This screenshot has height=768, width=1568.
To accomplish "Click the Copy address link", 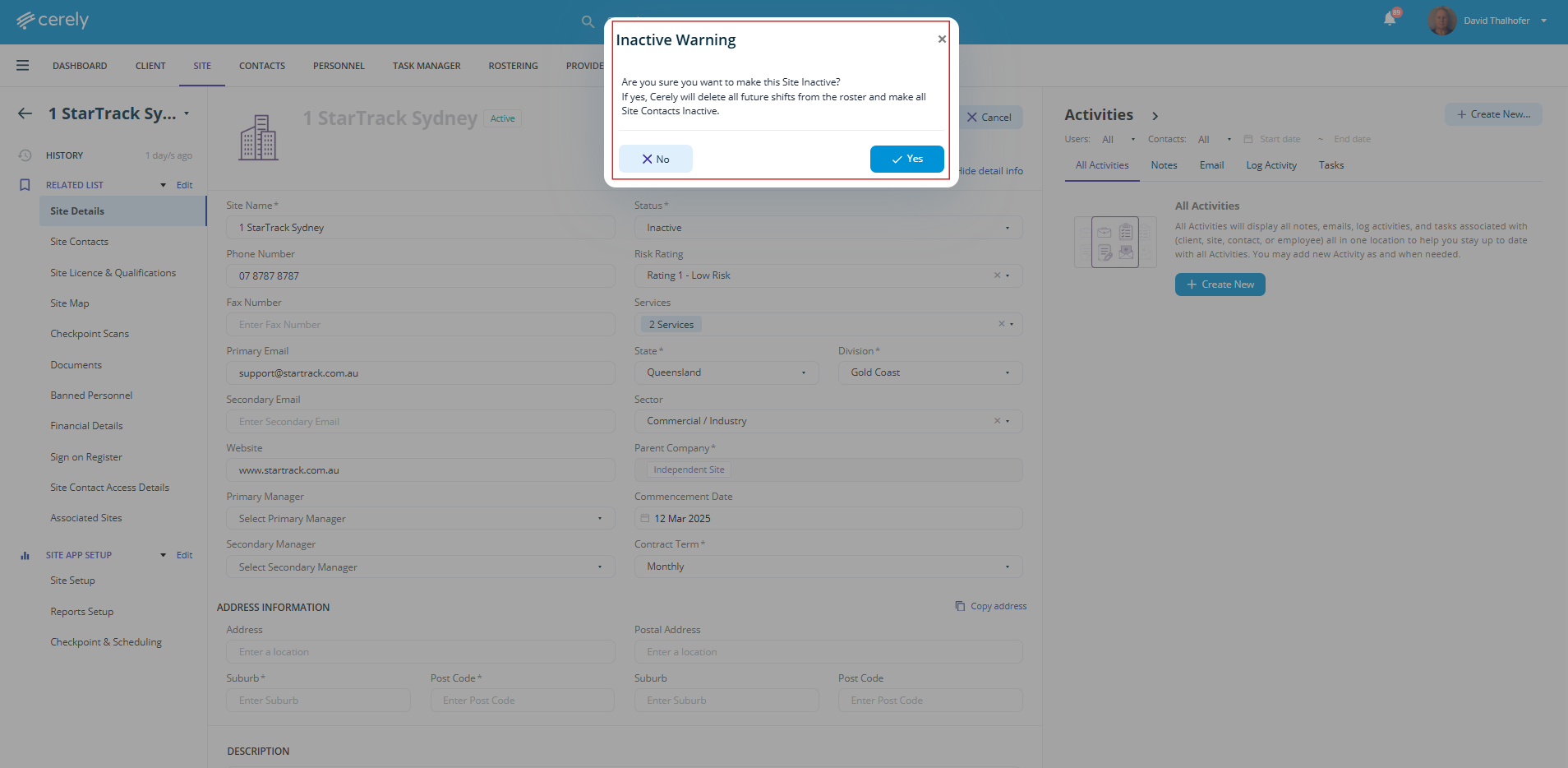I will coord(991,606).
